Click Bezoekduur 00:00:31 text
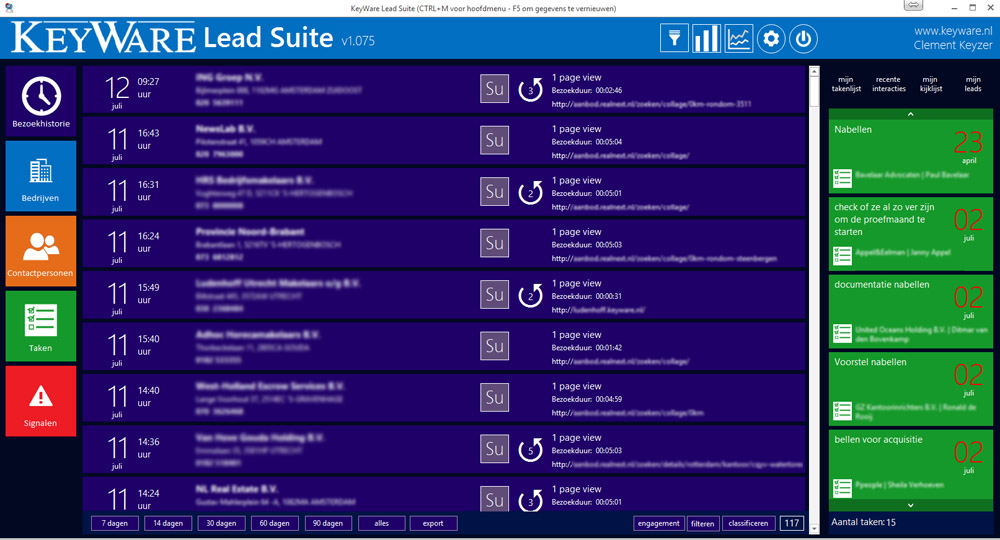 (x=587, y=296)
